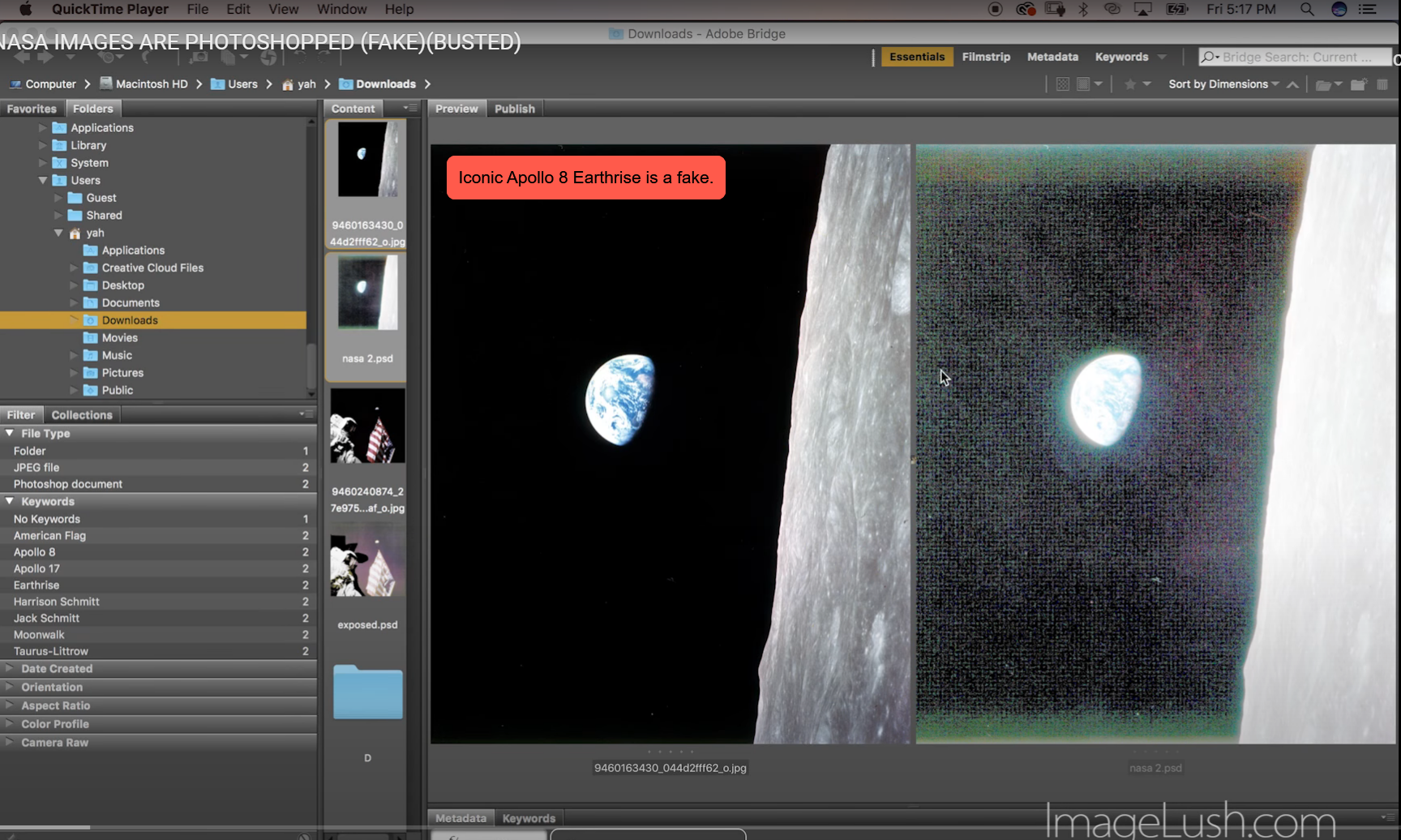The width and height of the screenshot is (1401, 840).
Task: Open the Window menu in menu bar
Action: (341, 9)
